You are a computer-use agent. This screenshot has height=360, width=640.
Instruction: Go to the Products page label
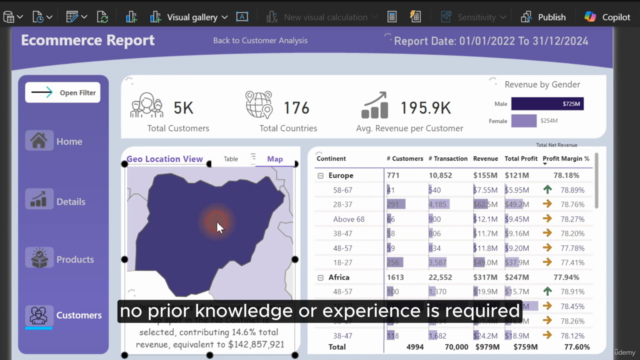(x=75, y=260)
